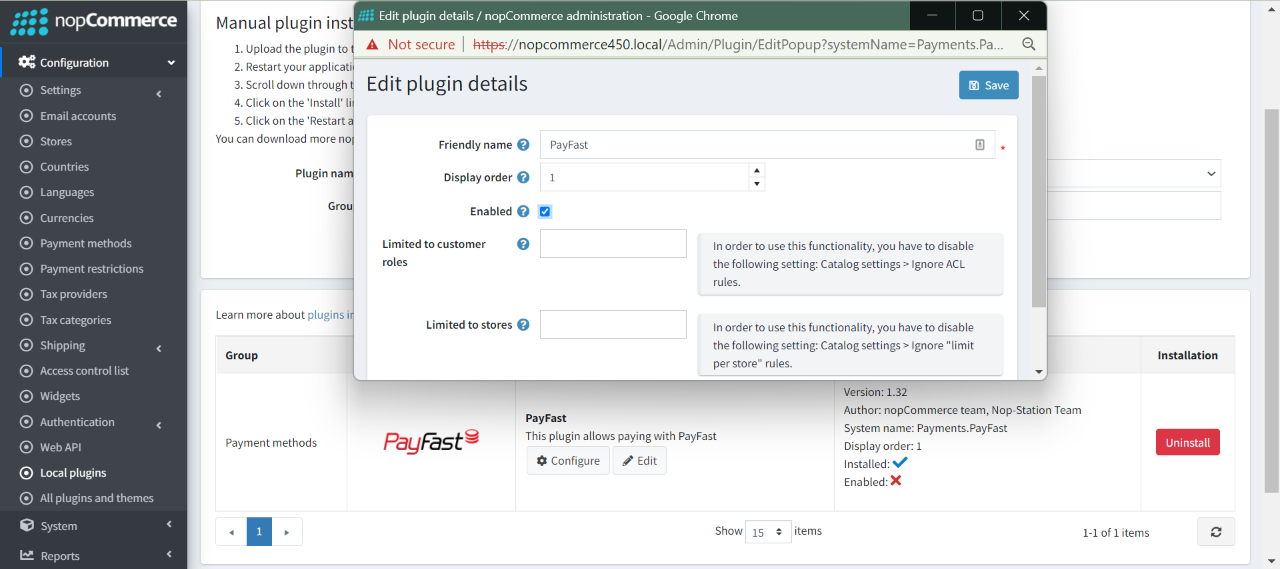The width and height of the screenshot is (1280, 569).
Task: Click the red Uninstall button
Action: (1188, 442)
